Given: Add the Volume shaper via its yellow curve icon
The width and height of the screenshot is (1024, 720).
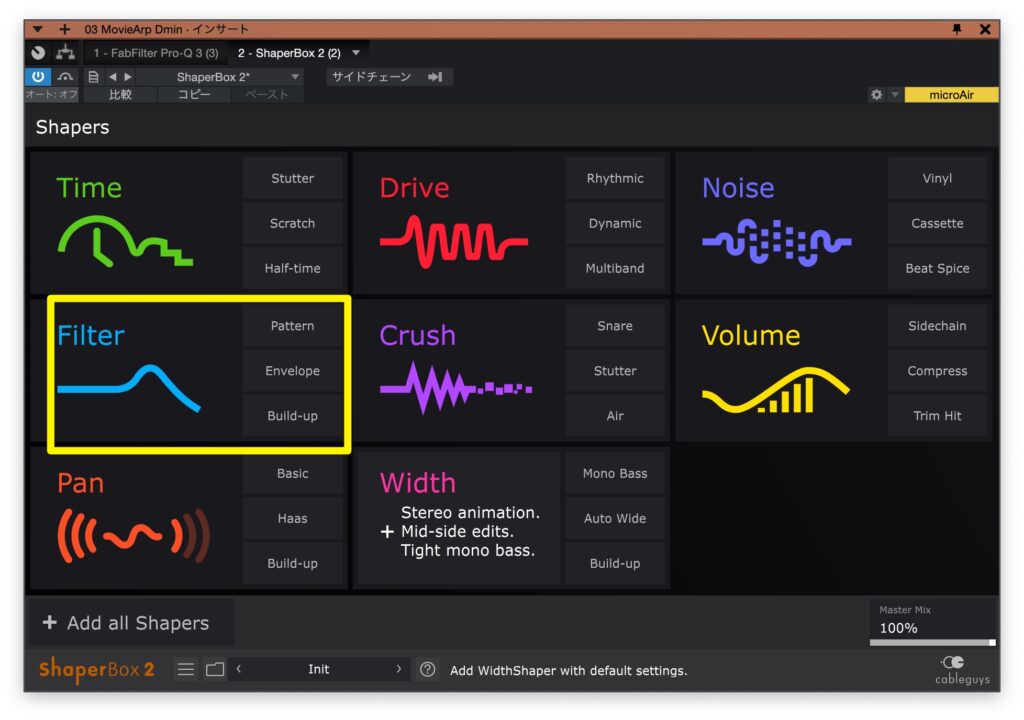Looking at the screenshot, I should click(x=775, y=391).
